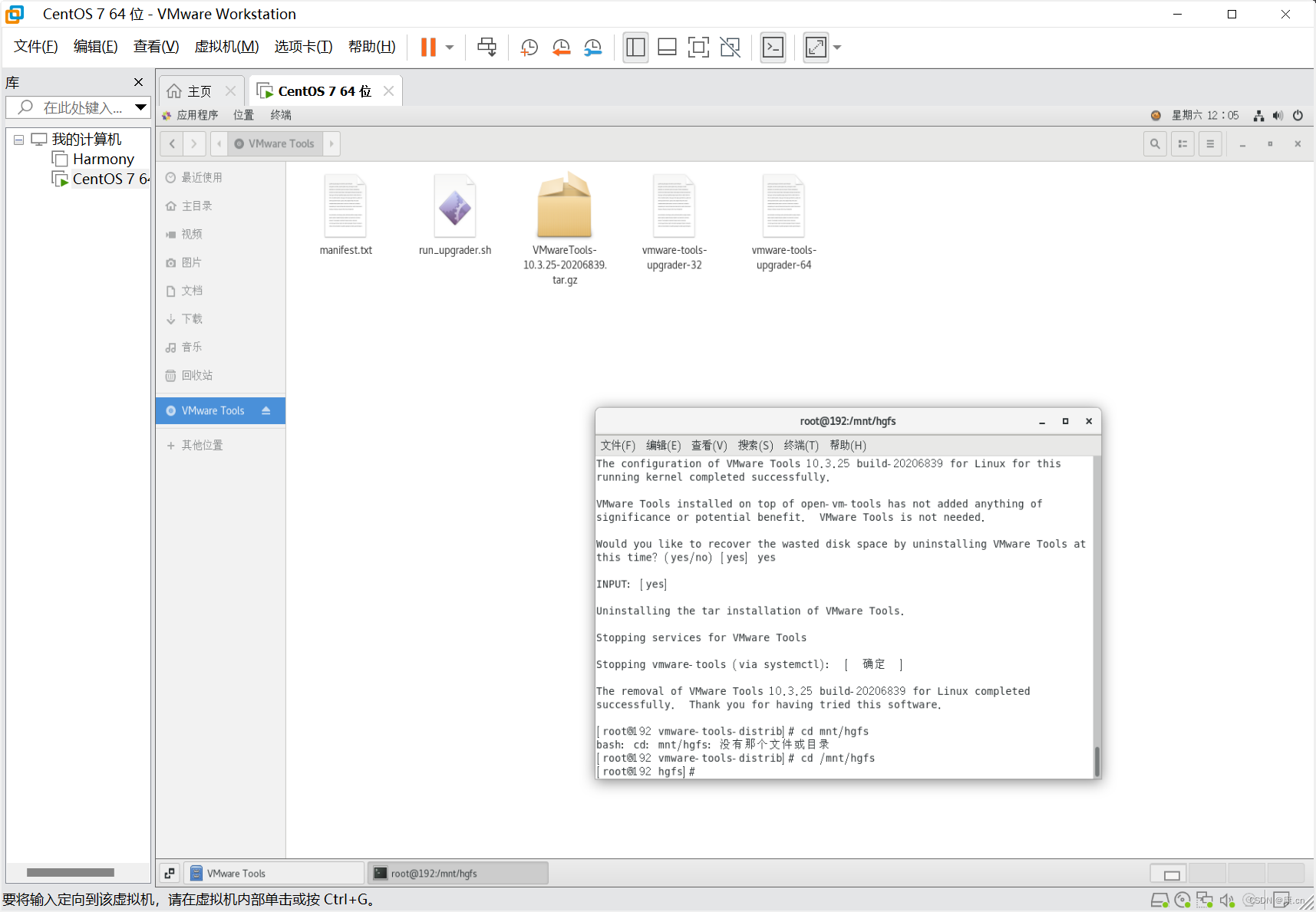Revert the VM to its snapshot

click(x=561, y=47)
